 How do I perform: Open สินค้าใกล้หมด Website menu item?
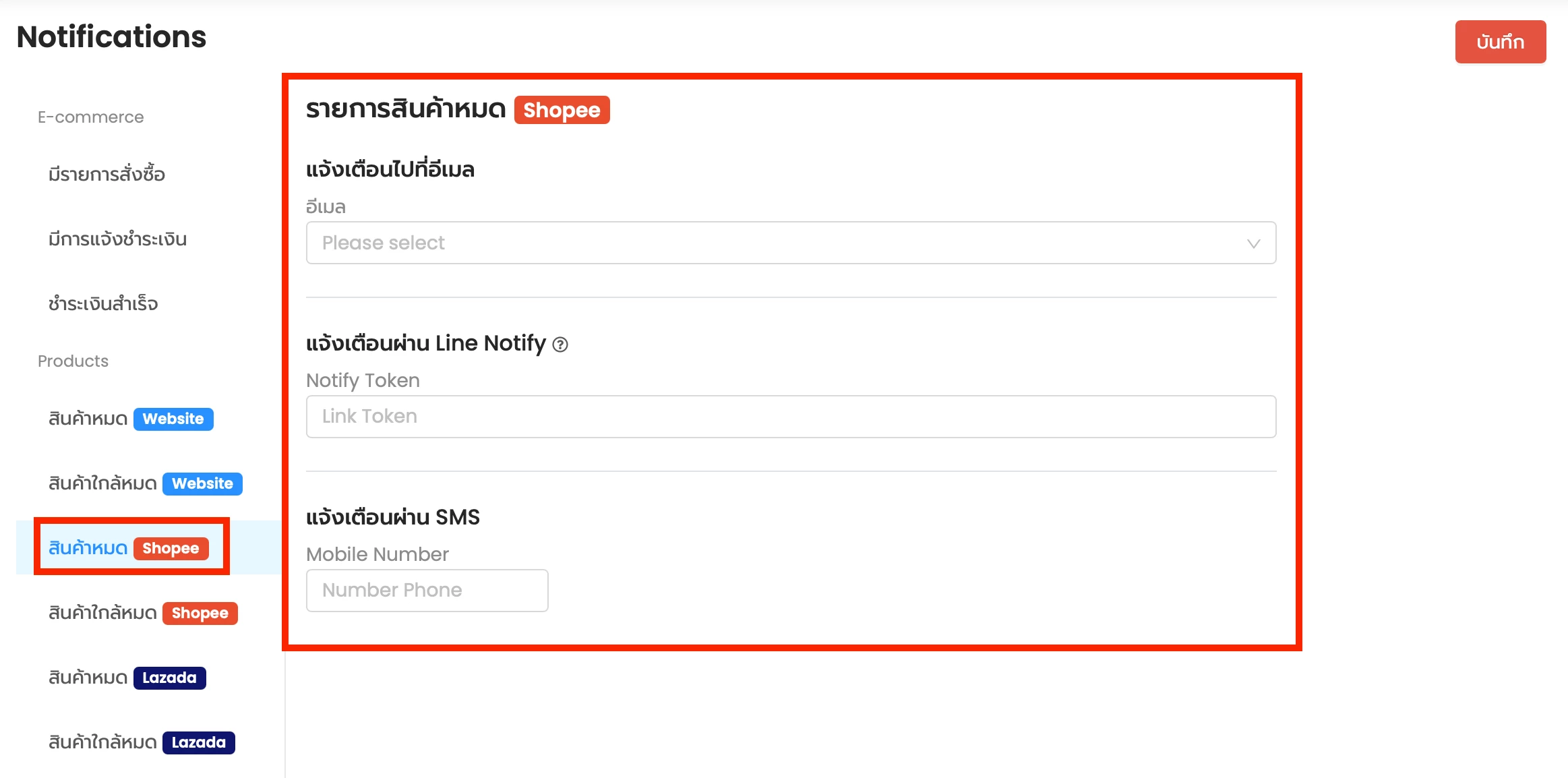tap(146, 483)
